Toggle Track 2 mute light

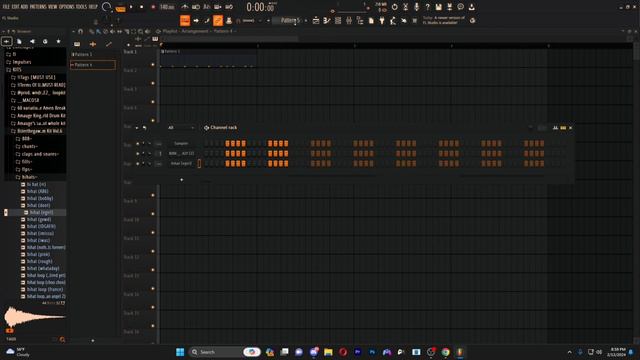153,83
